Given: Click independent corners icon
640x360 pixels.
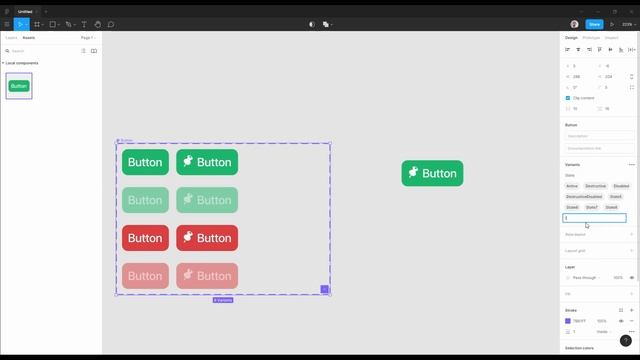Looking at the screenshot, I should (631, 87).
